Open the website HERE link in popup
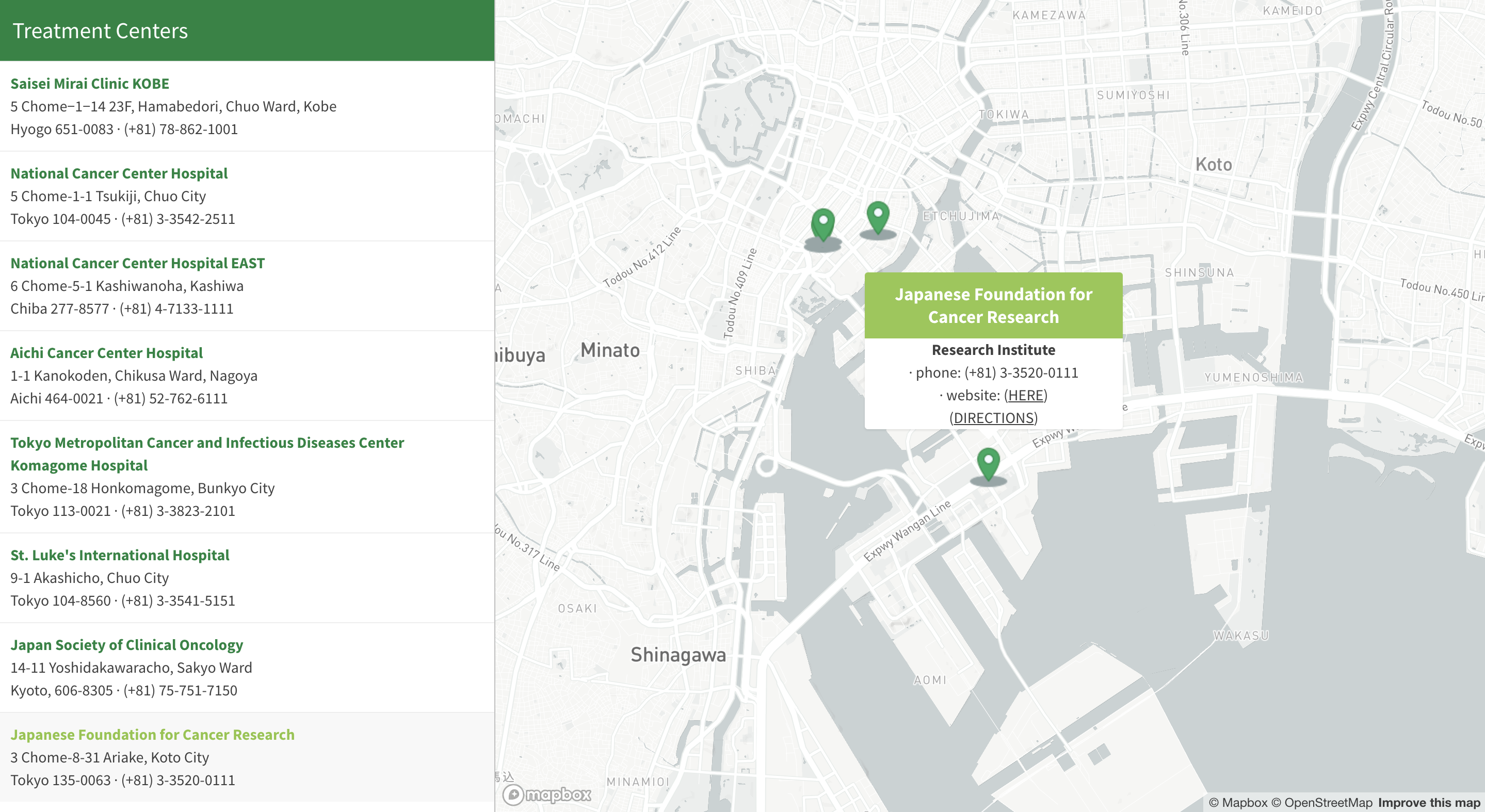Screen dimensions: 1485x812 tap(1026, 395)
